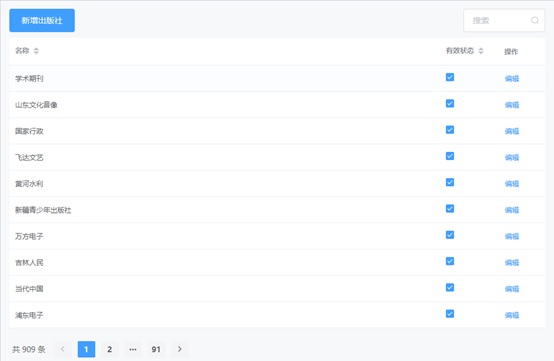Click the 有效状态 column header text

click(x=460, y=51)
